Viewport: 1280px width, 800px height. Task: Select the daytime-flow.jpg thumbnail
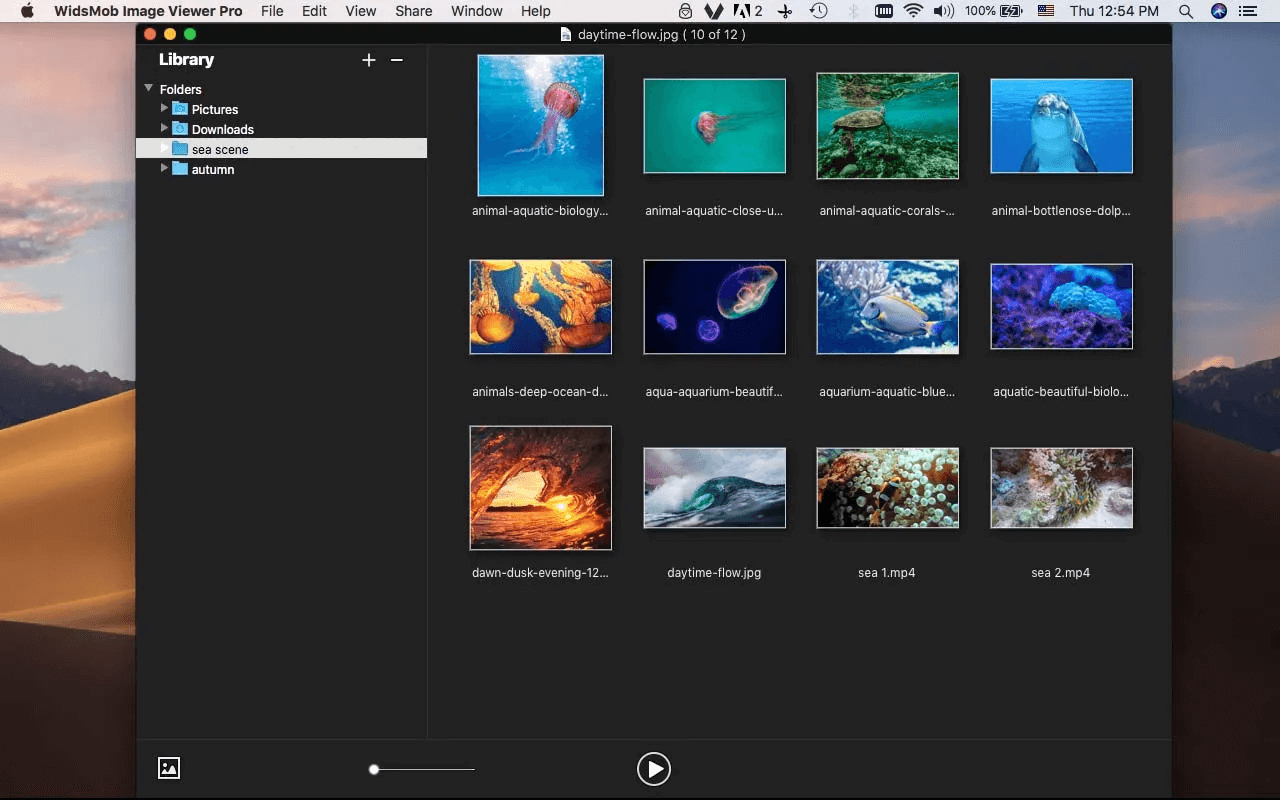pos(714,488)
